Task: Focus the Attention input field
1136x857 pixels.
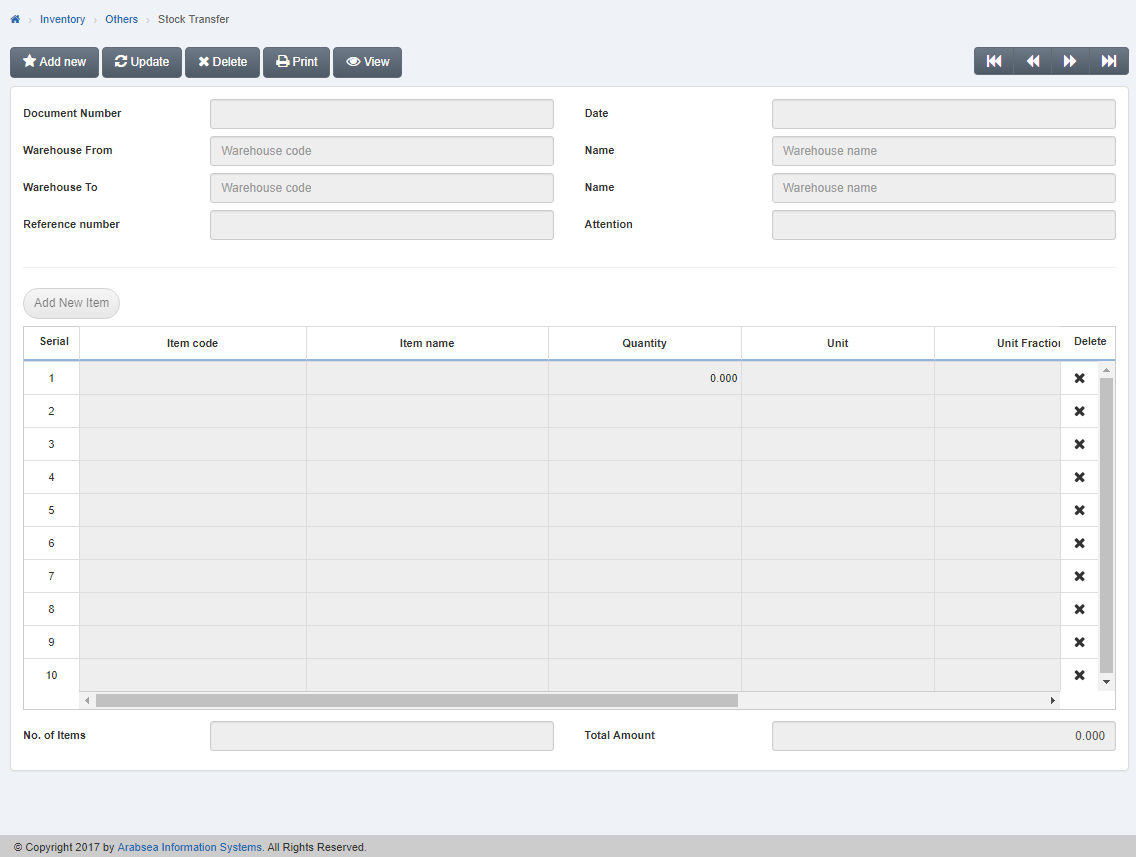Action: click(x=943, y=224)
